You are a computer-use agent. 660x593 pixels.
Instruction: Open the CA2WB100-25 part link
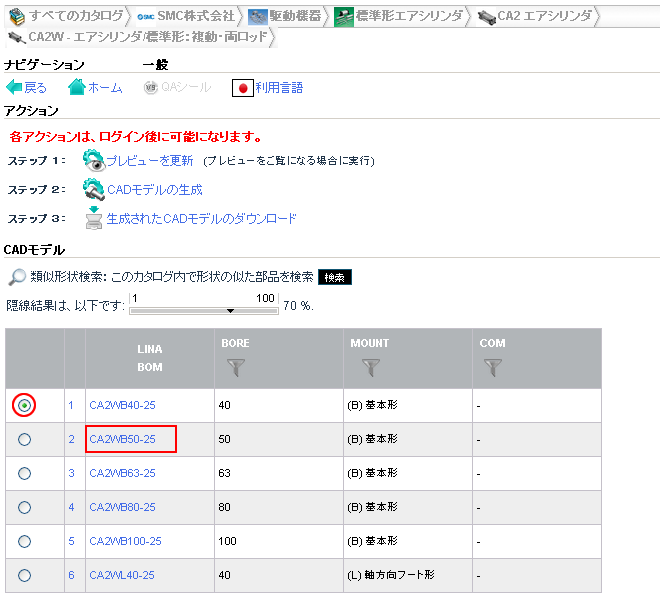[x=125, y=541]
